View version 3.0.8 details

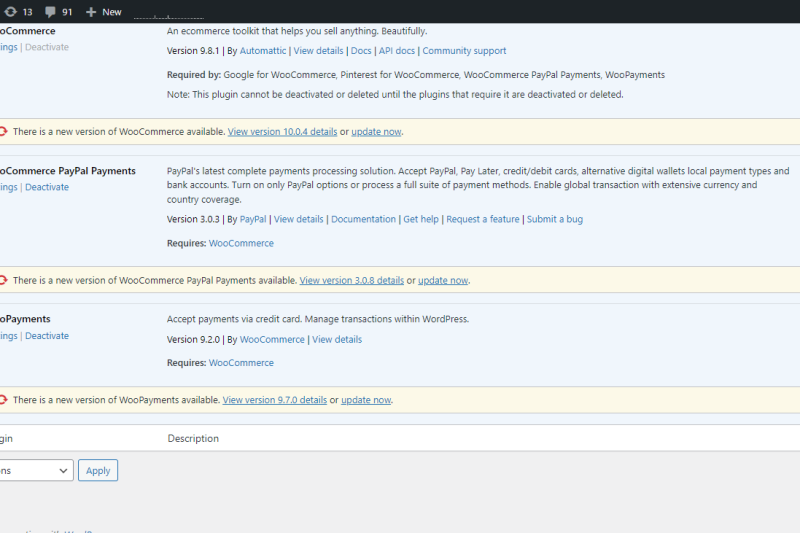coord(352,281)
